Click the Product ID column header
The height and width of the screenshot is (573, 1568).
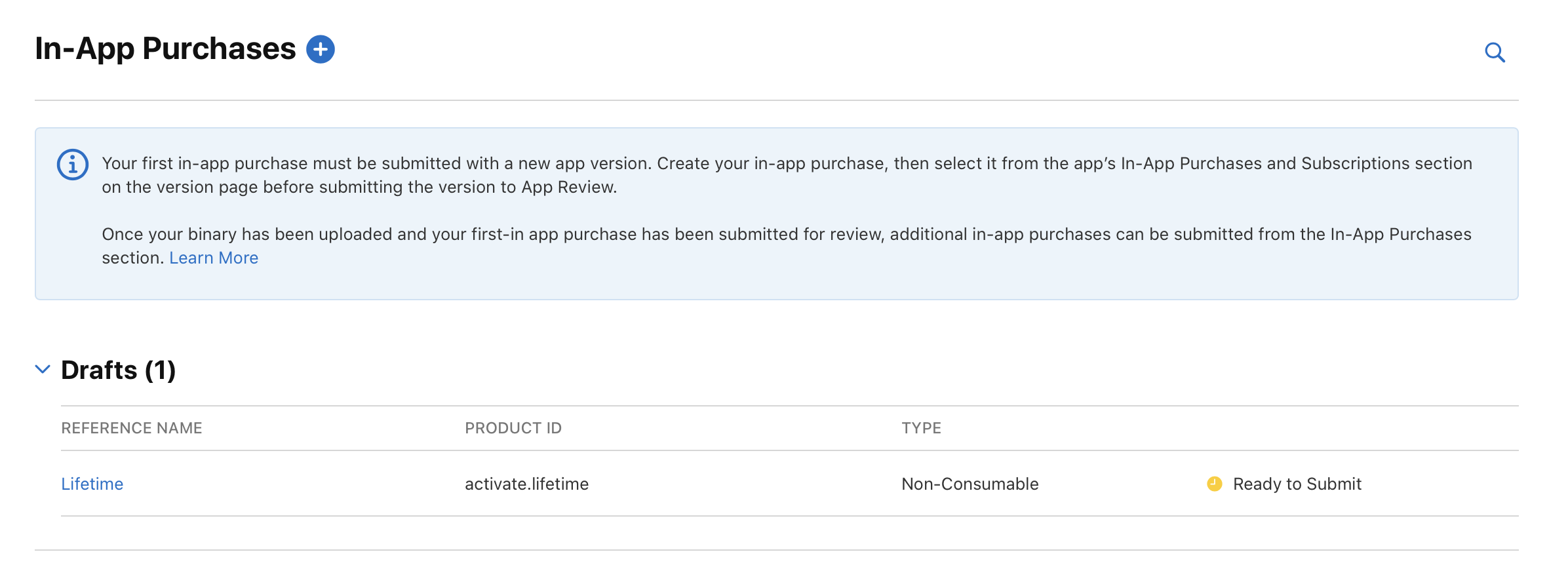pyautogui.click(x=513, y=428)
